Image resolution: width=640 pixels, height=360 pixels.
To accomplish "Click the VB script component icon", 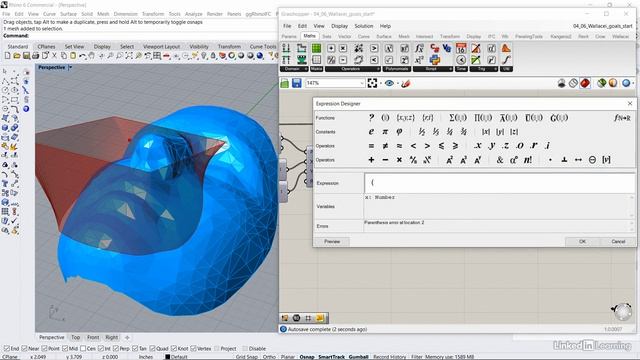I will (447, 48).
